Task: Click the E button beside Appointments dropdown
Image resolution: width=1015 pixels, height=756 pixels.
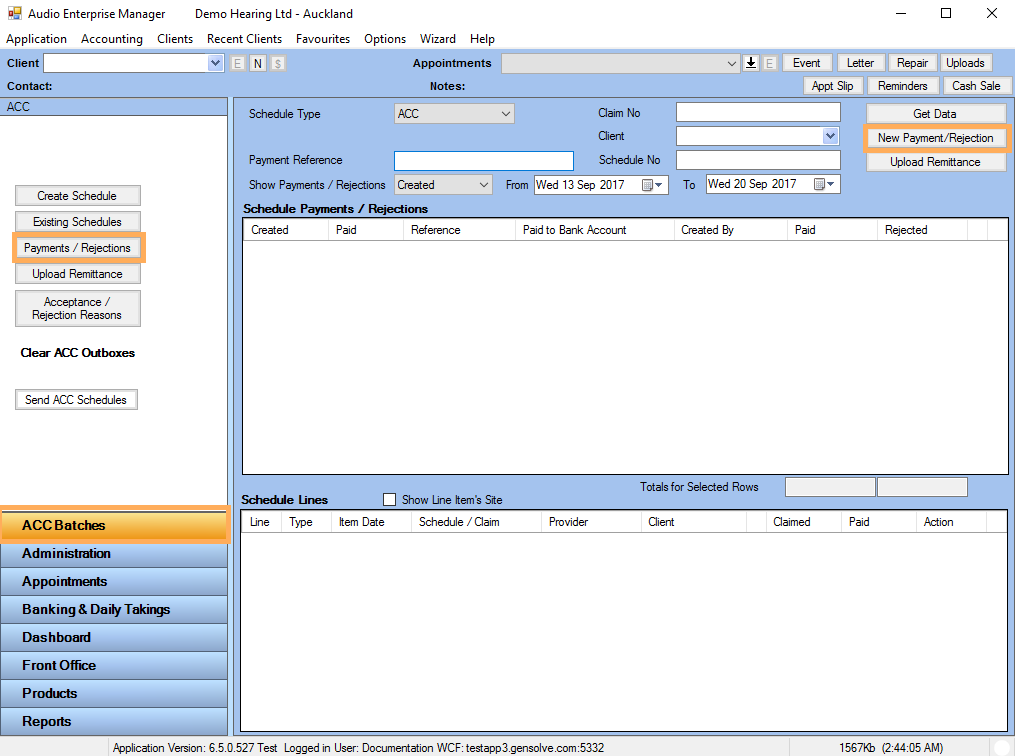Action: [x=770, y=63]
